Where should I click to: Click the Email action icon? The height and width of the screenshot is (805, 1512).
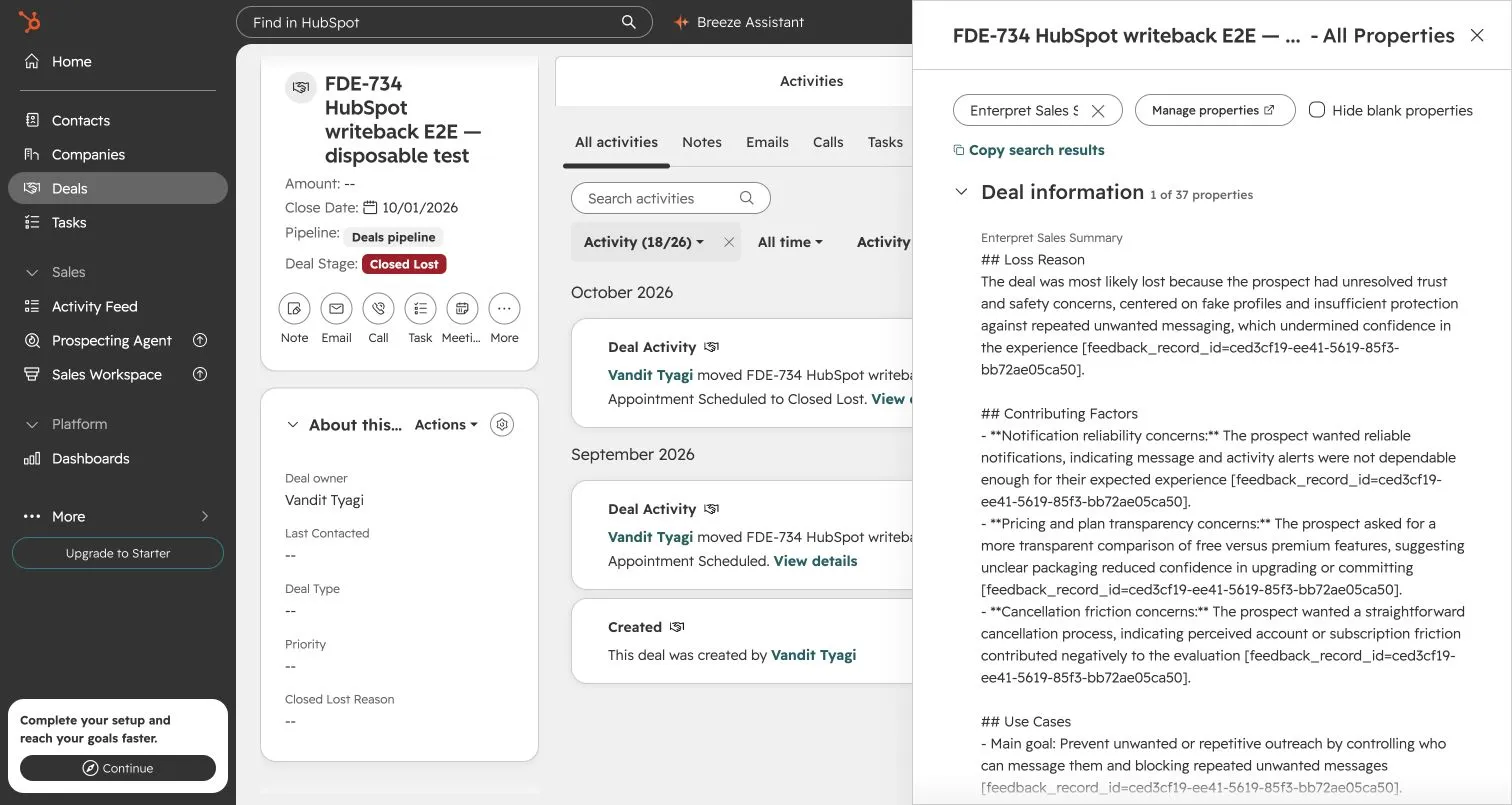tap(336, 309)
